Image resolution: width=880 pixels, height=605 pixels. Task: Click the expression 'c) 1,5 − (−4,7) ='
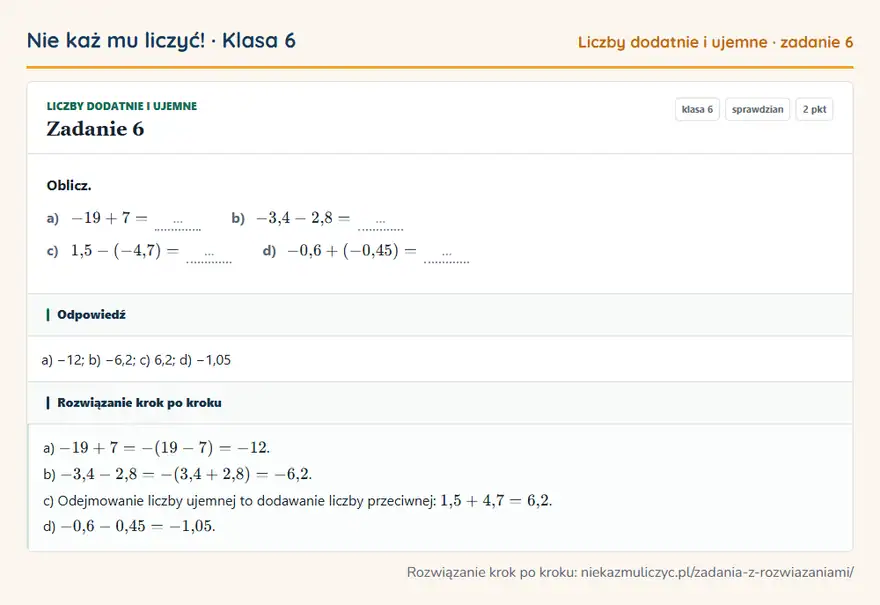click(x=113, y=250)
